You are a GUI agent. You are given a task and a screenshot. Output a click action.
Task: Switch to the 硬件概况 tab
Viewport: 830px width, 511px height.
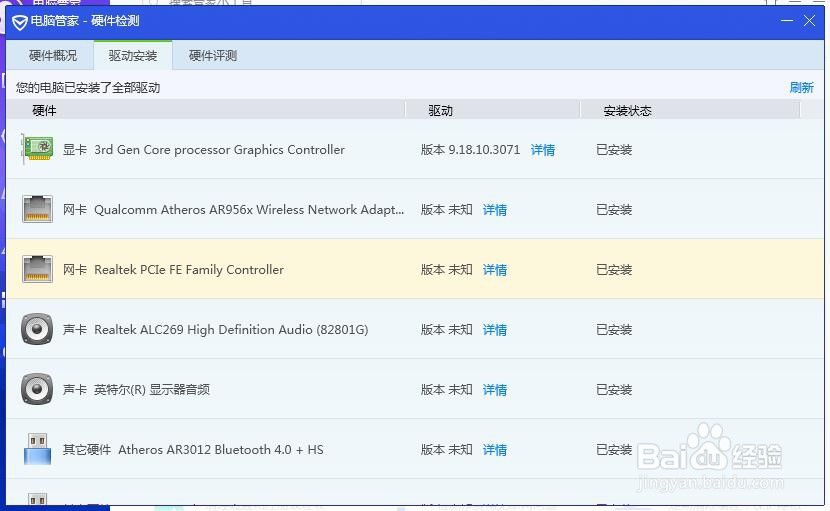click(x=53, y=56)
